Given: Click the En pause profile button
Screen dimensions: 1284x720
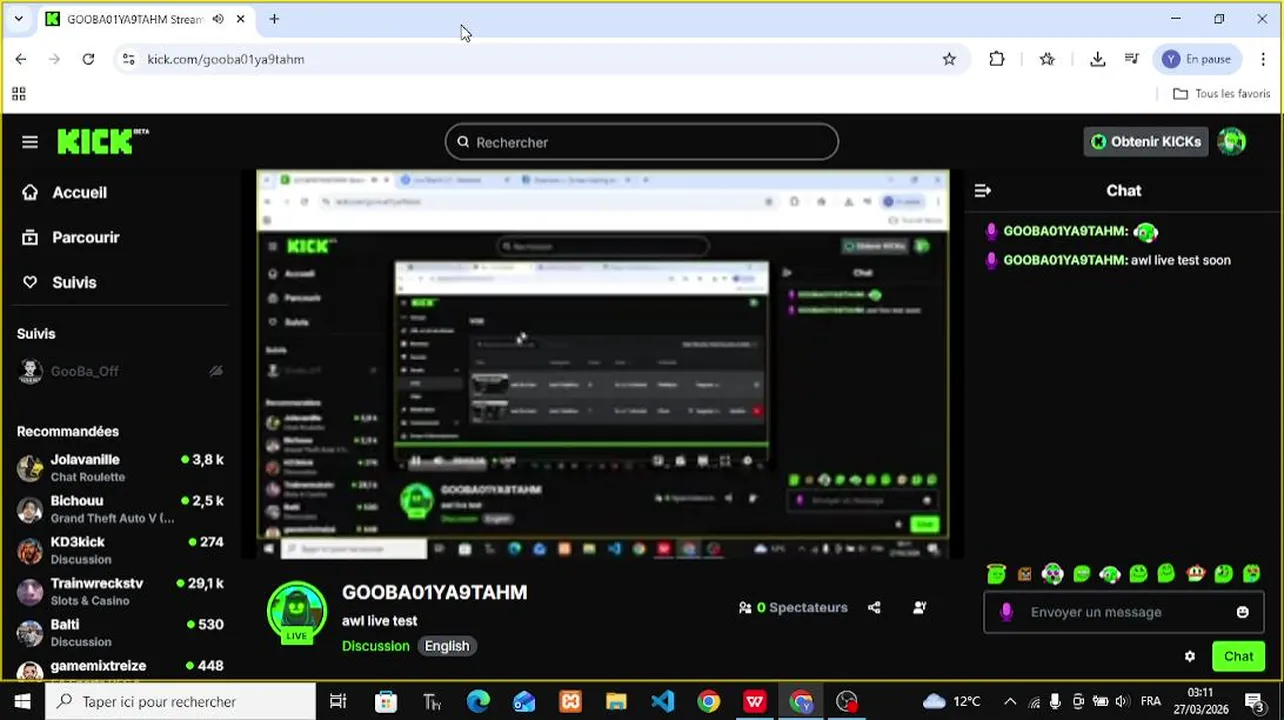Looking at the screenshot, I should coord(1197,59).
